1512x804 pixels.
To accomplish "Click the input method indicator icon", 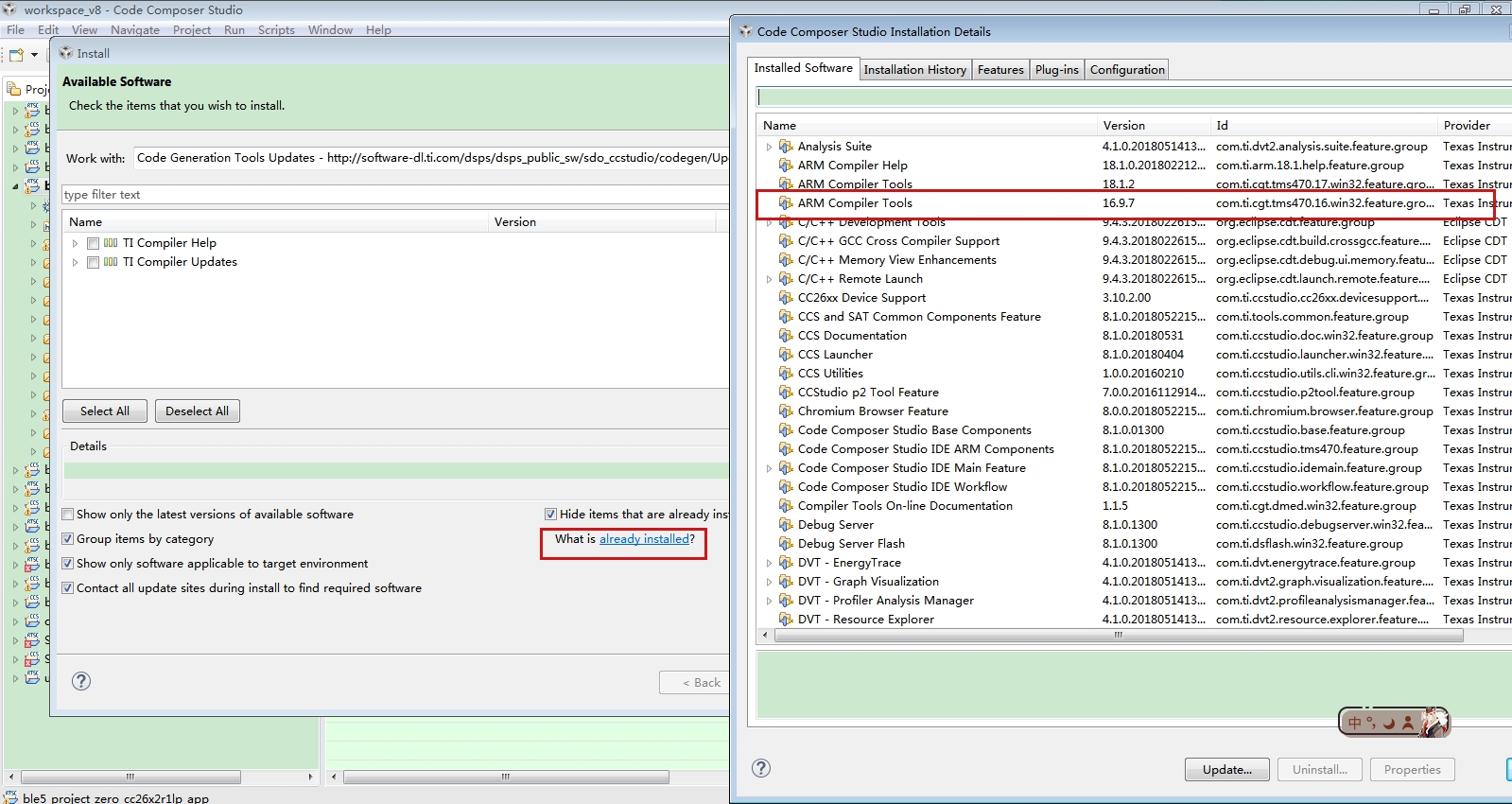I will pos(1394,723).
